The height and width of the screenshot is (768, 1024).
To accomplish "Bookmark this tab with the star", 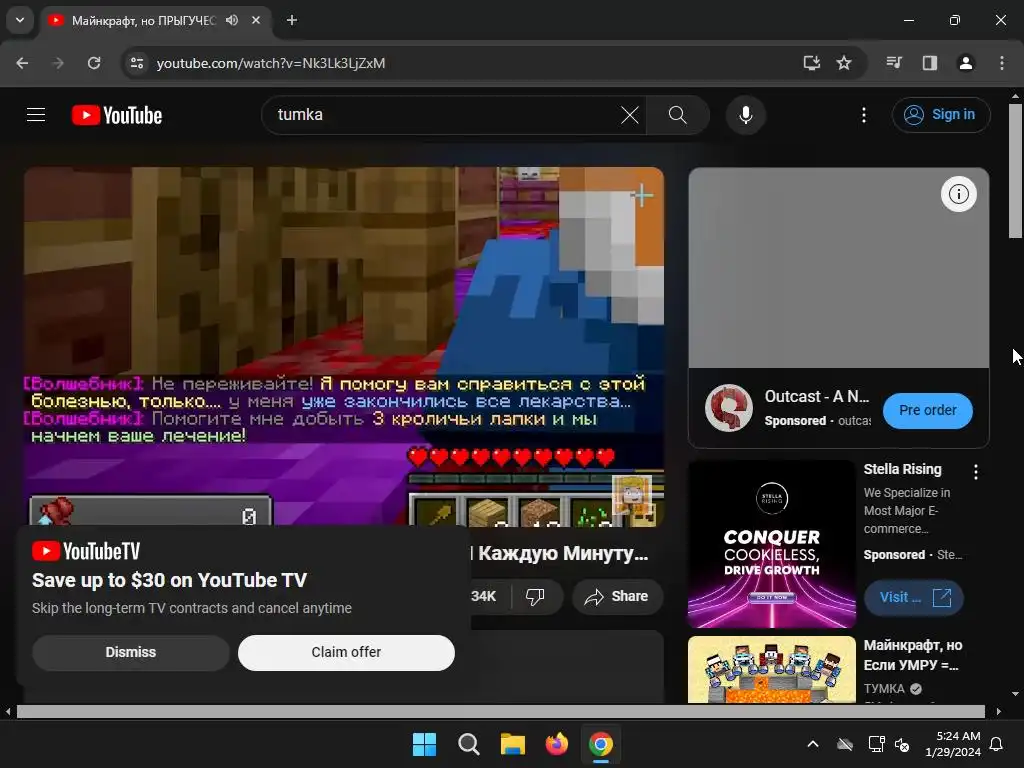I will 844,63.
